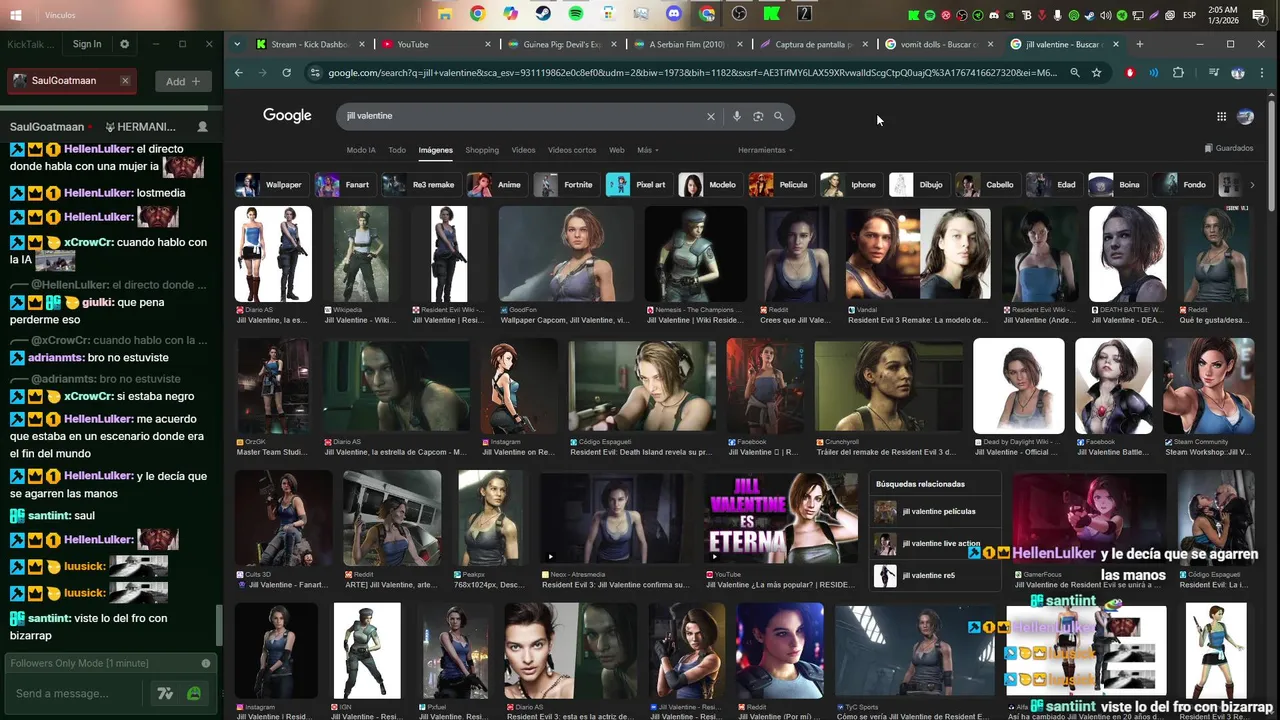Select the Todo search tab

[397, 150]
